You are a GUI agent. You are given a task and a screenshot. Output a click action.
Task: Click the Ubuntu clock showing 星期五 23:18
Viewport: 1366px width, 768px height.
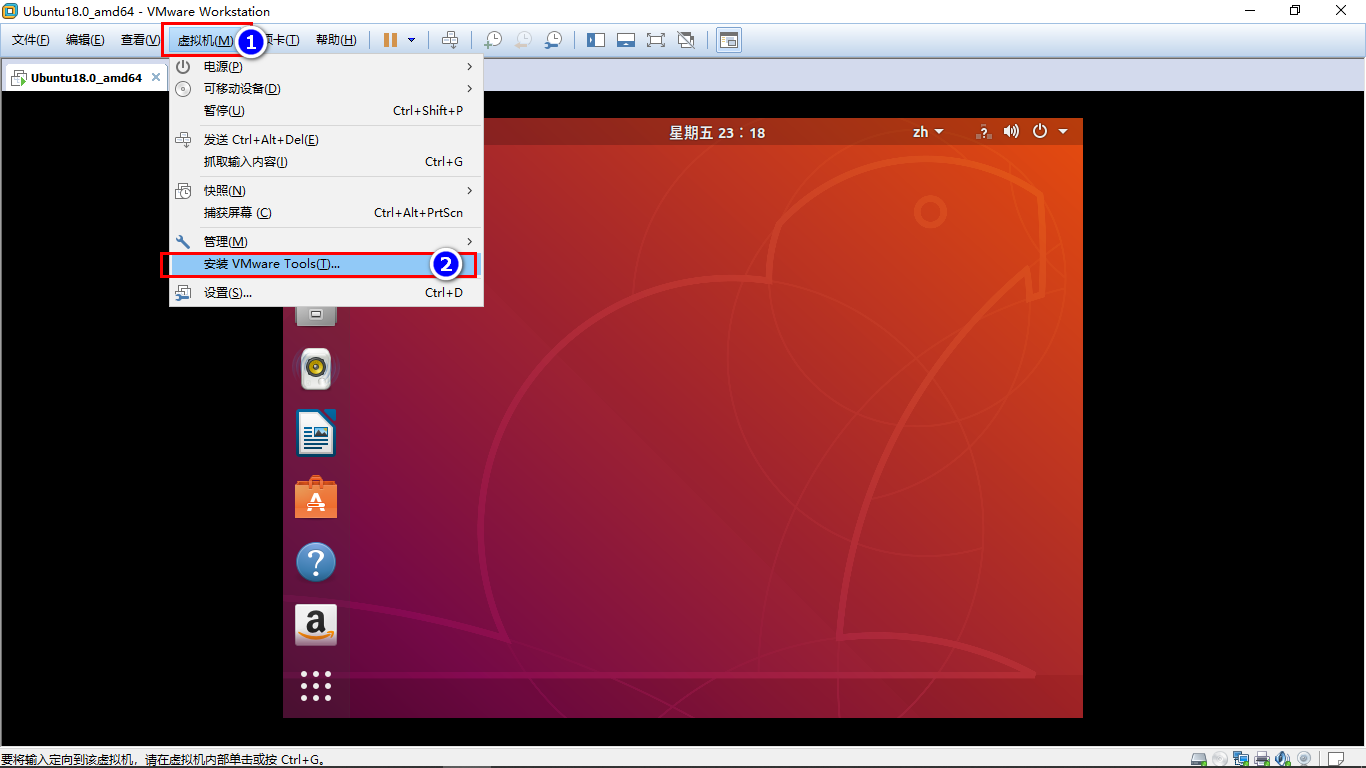717,132
